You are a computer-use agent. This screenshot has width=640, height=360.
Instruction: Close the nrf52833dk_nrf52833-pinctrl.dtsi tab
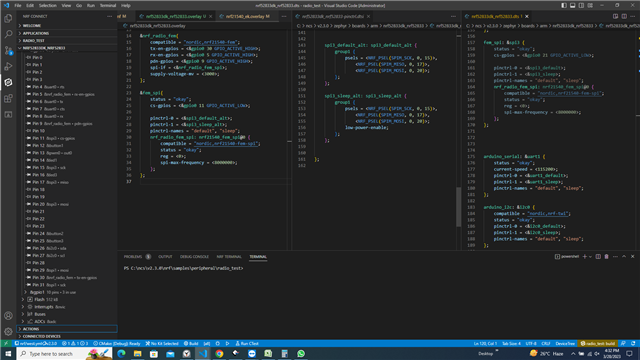[x=368, y=16]
